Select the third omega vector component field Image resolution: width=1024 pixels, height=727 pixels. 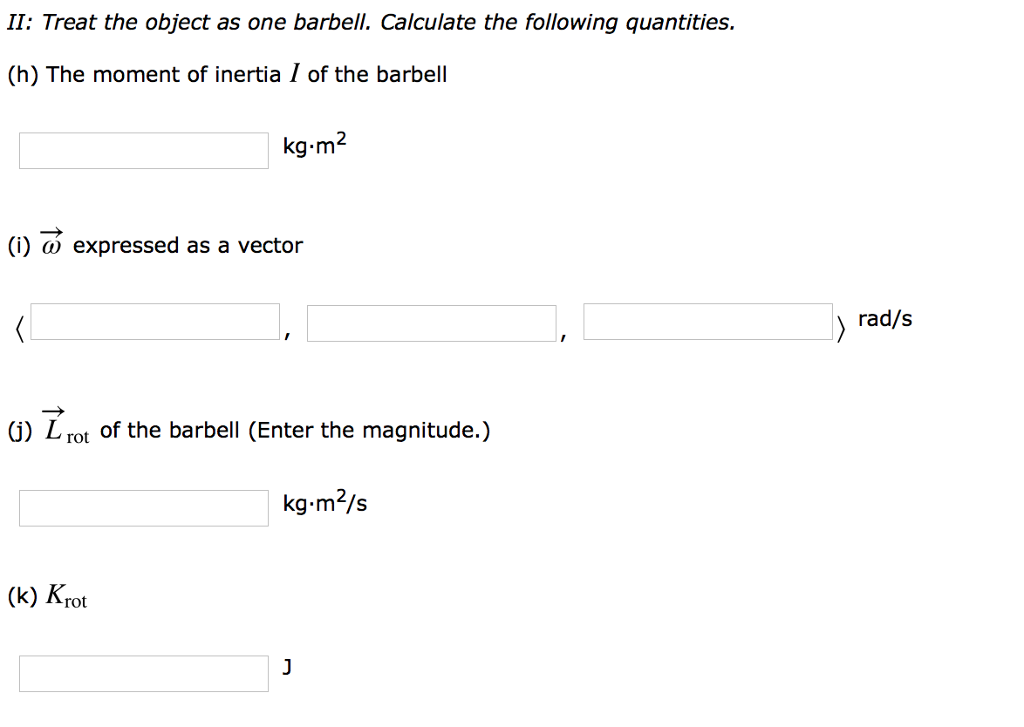click(708, 322)
